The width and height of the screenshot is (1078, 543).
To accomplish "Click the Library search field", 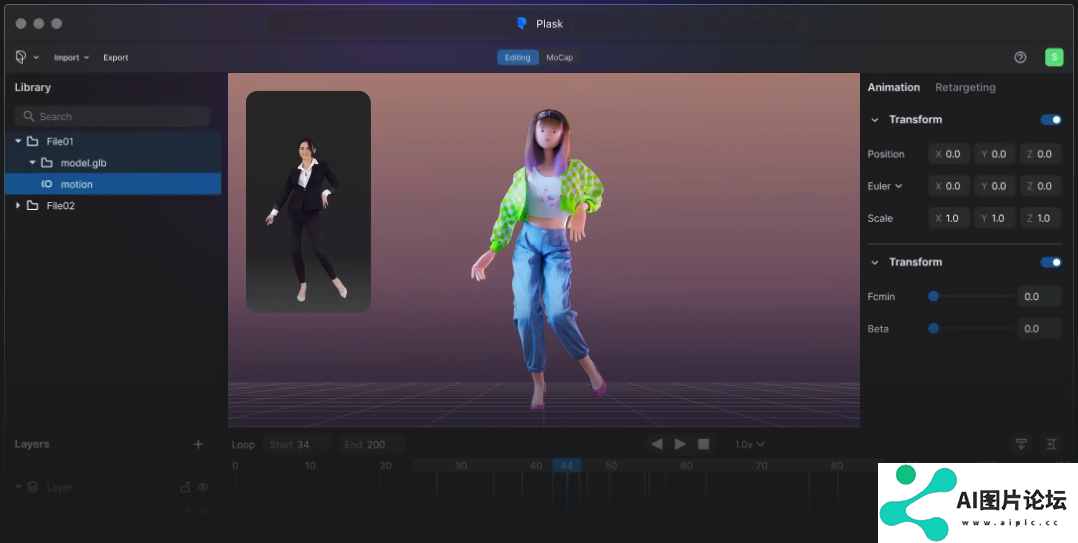I will tap(112, 116).
